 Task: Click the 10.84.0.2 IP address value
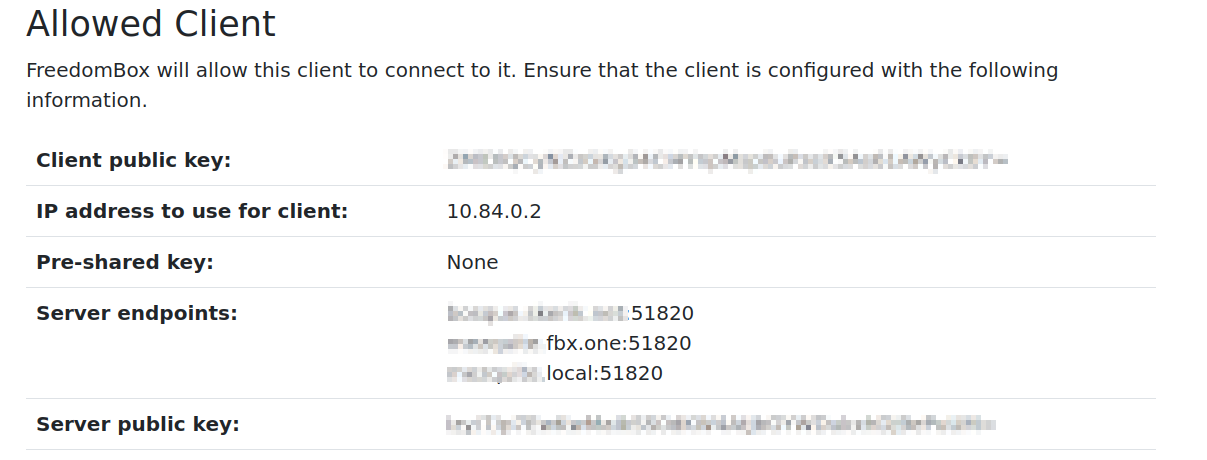(494, 211)
